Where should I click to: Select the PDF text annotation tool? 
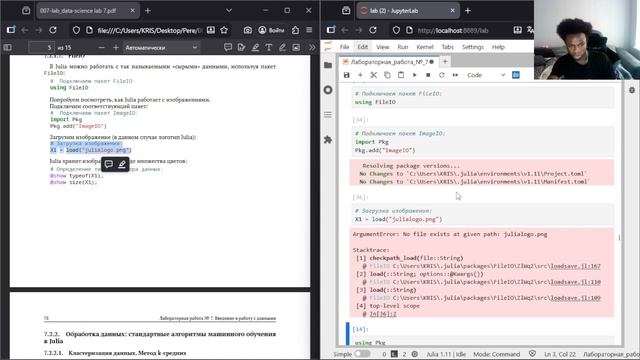pyautogui.click(x=269, y=48)
